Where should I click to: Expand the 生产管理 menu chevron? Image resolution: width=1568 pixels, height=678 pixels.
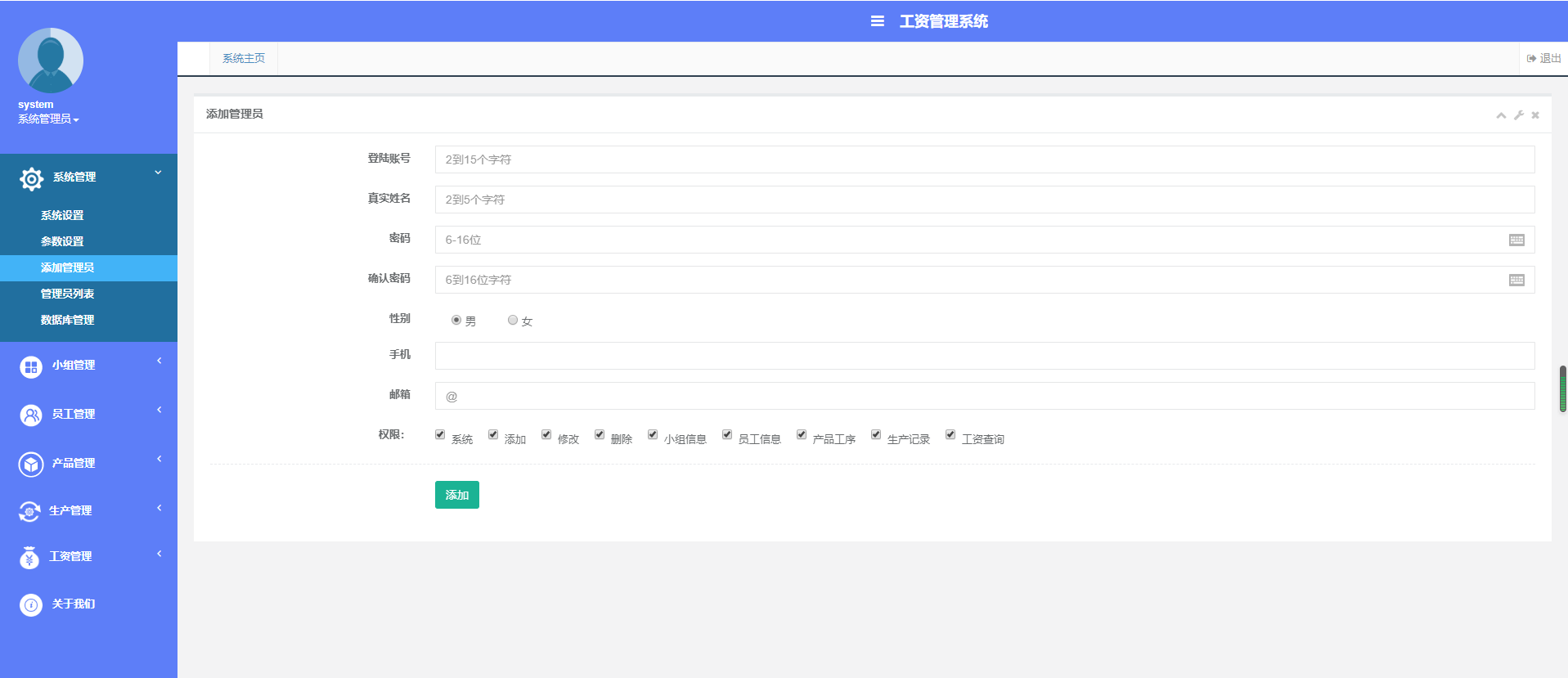tap(159, 508)
